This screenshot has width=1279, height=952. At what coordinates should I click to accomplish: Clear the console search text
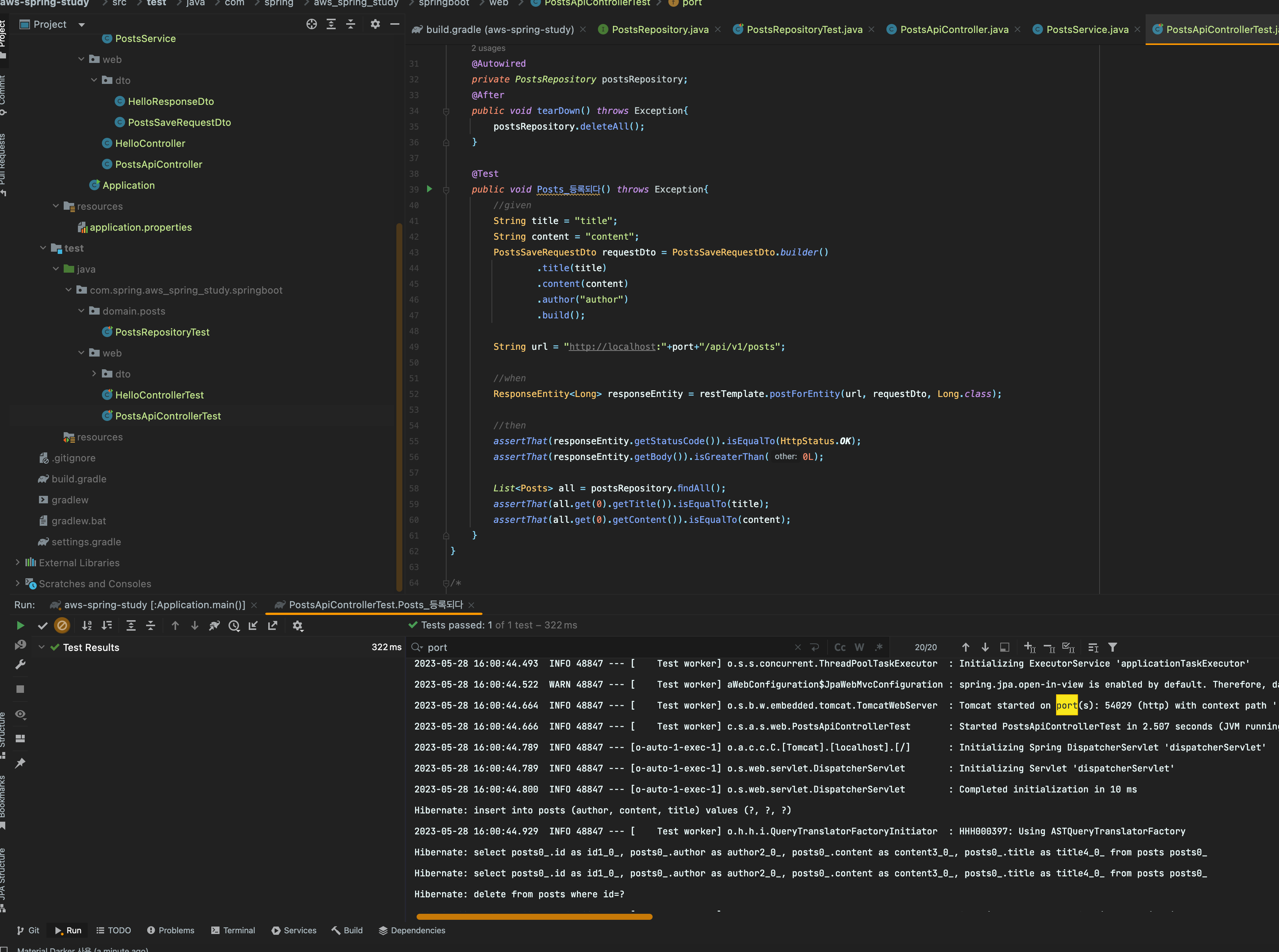pyautogui.click(x=798, y=647)
